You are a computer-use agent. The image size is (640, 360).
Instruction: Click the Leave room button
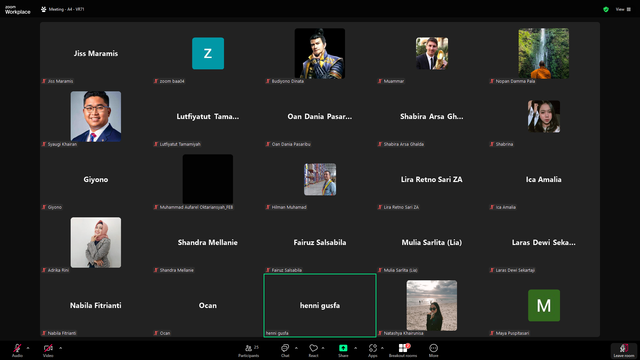coord(624,351)
